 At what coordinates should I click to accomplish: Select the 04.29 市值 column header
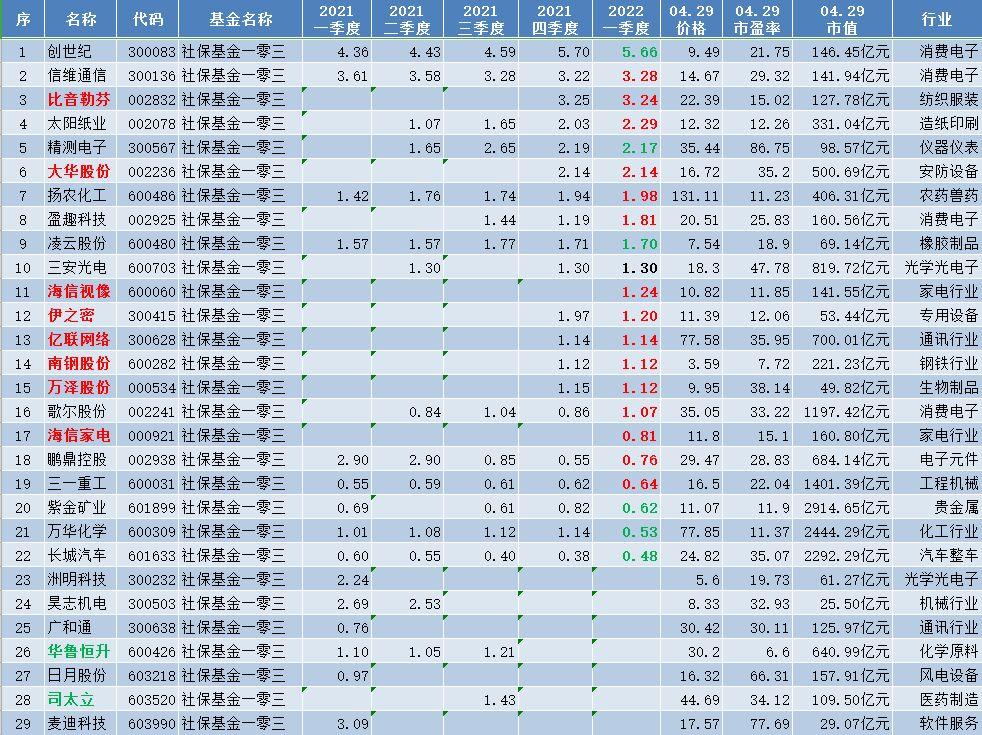[842, 19]
